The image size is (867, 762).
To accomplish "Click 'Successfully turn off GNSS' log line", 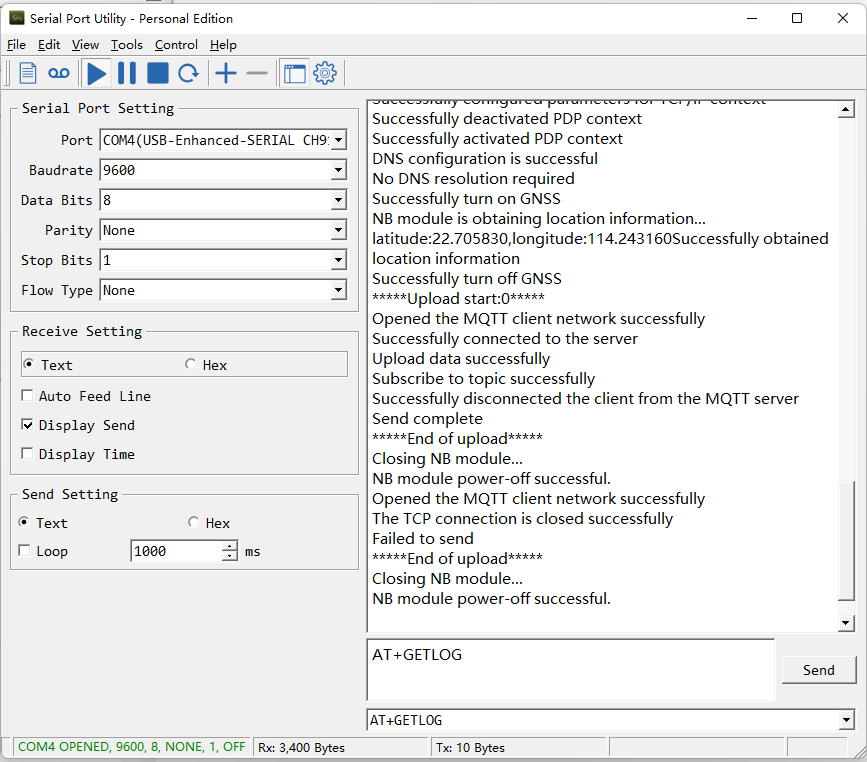I will point(467,279).
